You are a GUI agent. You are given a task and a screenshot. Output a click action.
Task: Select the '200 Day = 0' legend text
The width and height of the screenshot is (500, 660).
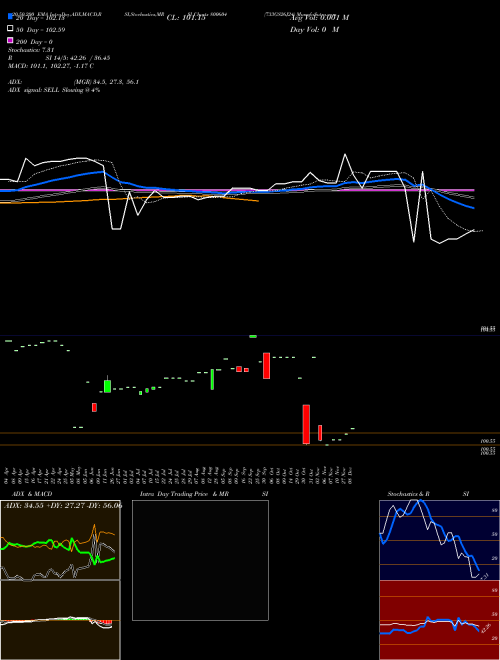34,42
